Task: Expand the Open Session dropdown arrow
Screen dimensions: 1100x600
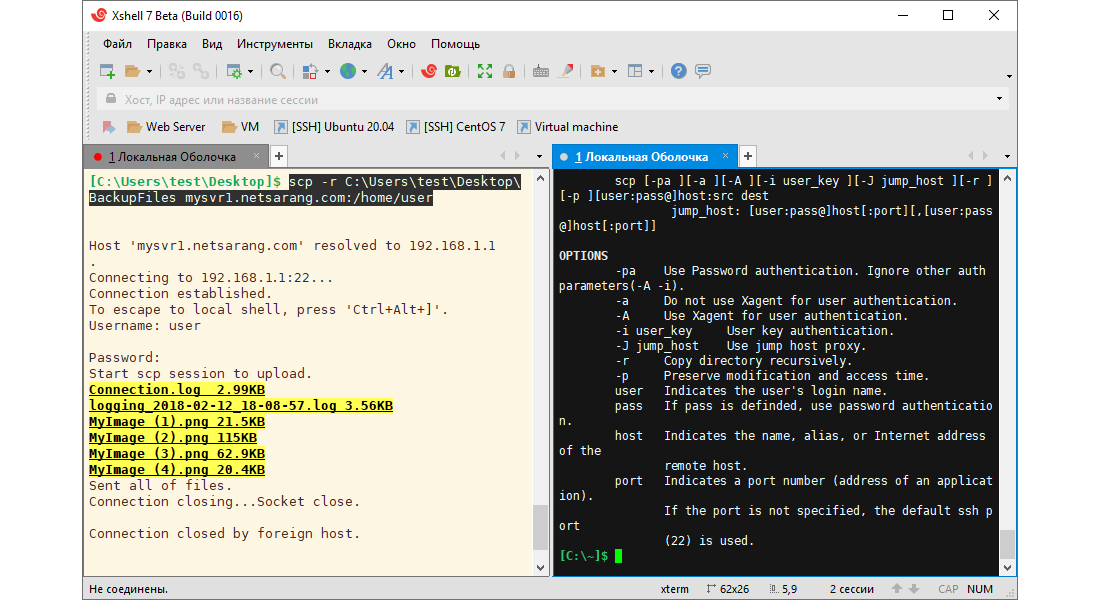Action: pyautogui.click(x=149, y=72)
